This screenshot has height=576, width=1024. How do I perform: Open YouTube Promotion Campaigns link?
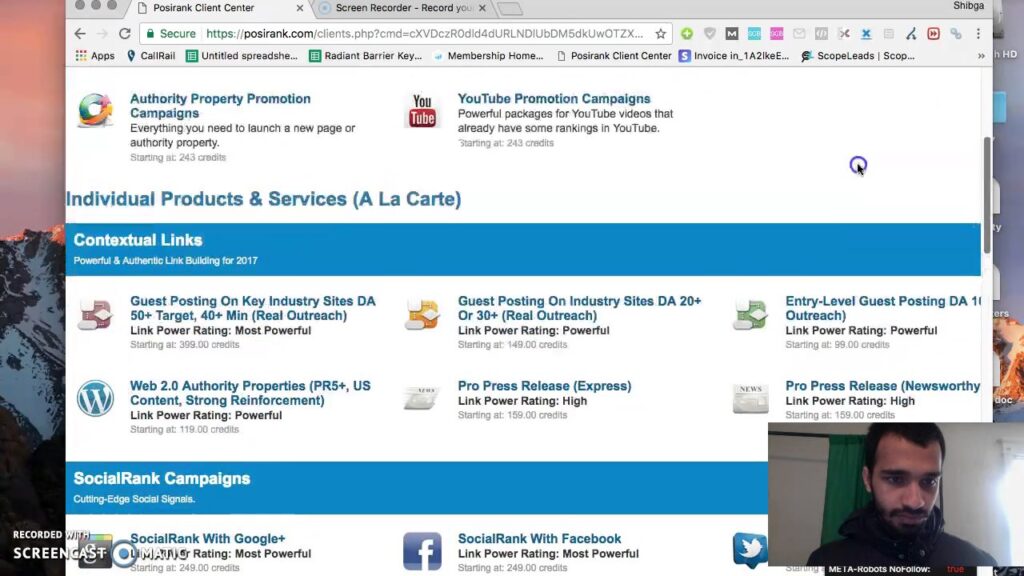click(x=554, y=99)
